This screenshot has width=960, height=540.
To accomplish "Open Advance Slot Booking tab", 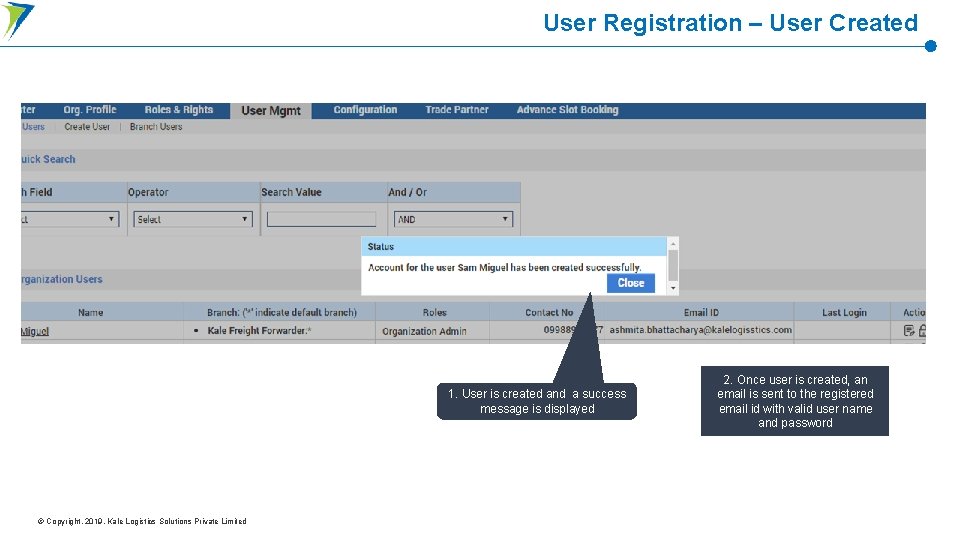I will (567, 110).
